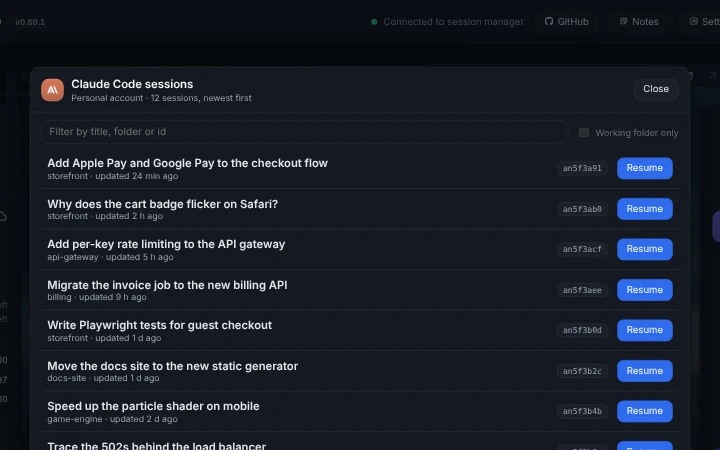Select 'Speed up the particle shader on mobile' title
This screenshot has width=720, height=450.
pyautogui.click(x=153, y=406)
